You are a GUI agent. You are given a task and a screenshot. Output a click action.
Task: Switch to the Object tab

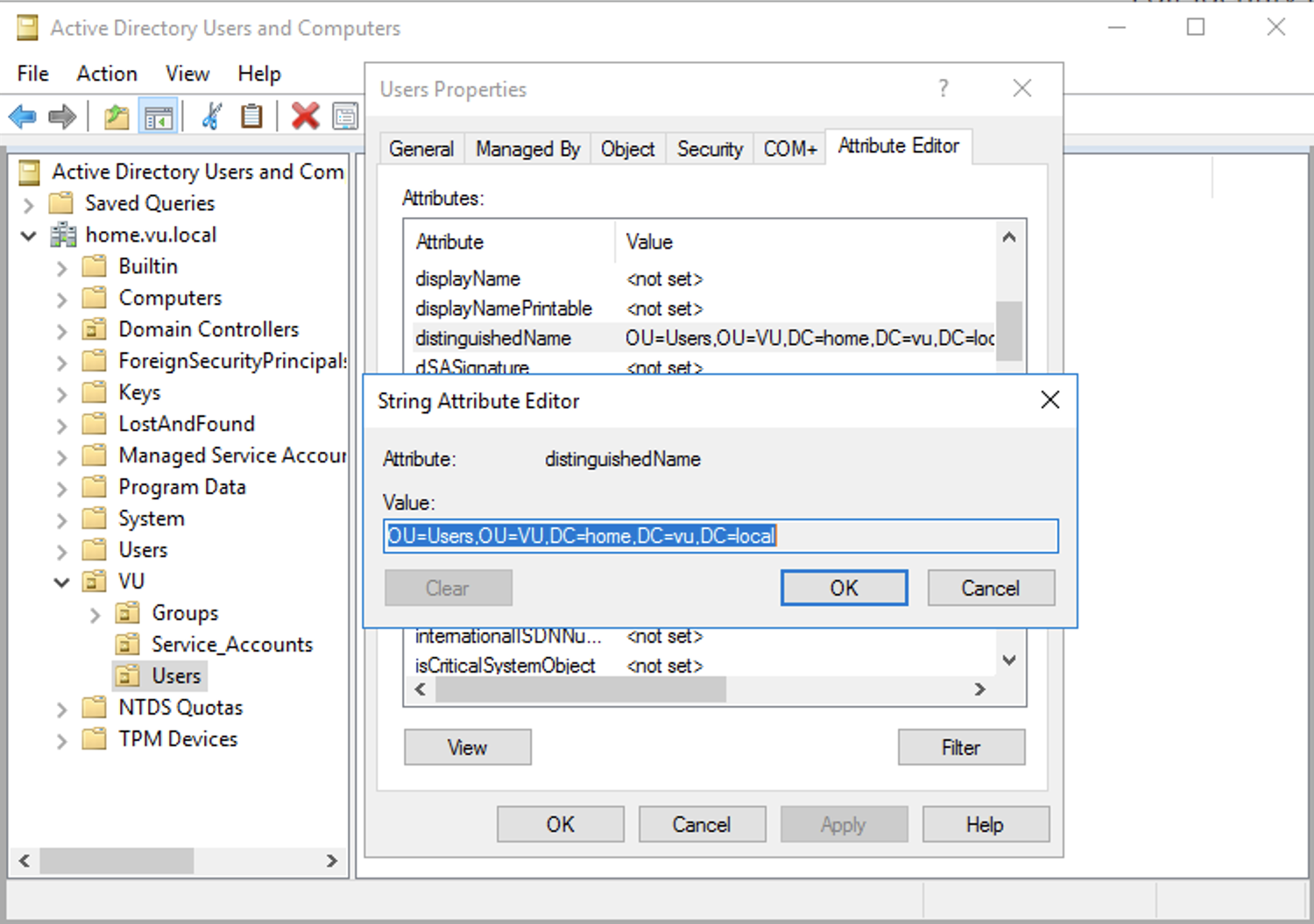(x=627, y=149)
